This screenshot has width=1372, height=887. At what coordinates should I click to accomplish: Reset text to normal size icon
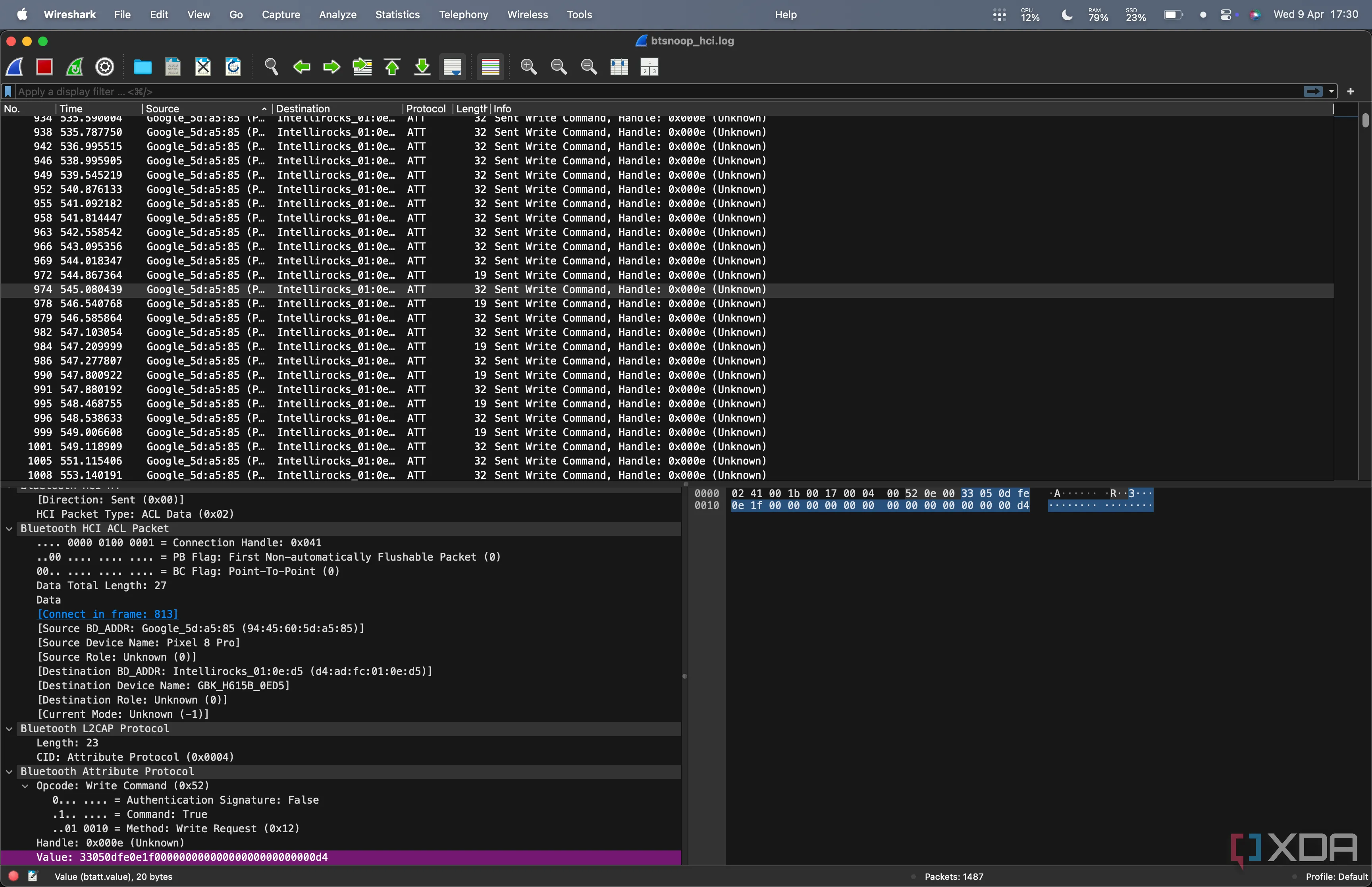pyautogui.click(x=588, y=67)
